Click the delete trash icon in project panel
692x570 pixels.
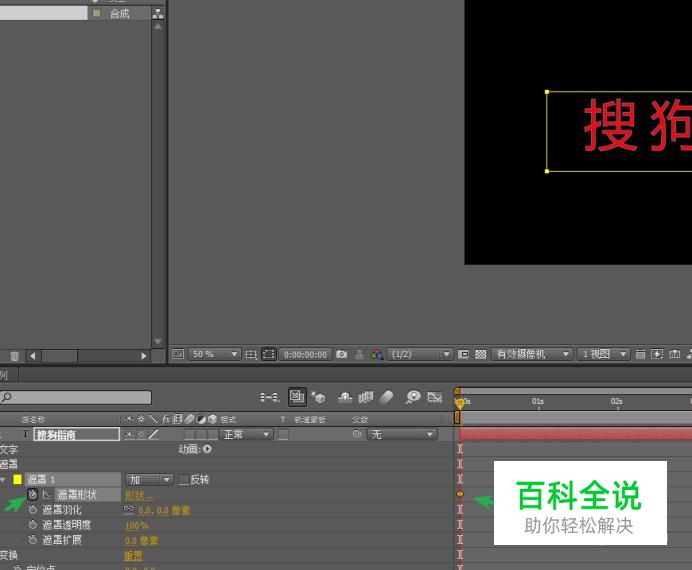[x=15, y=356]
